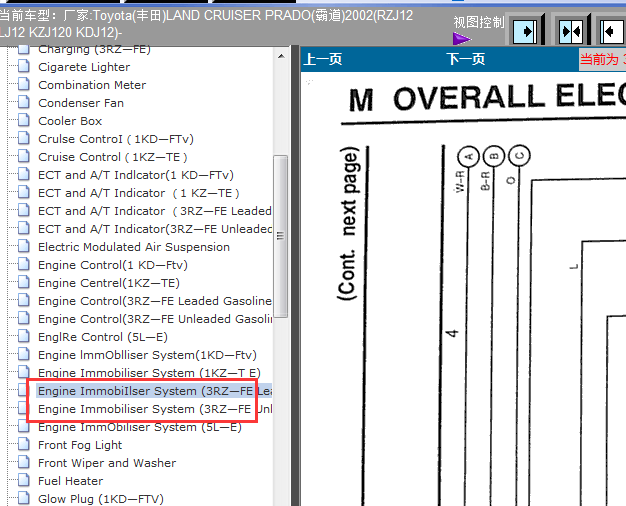Open Electric Modulated Air Suspension
Image resolution: width=626 pixels, height=506 pixels.
[x=134, y=247]
